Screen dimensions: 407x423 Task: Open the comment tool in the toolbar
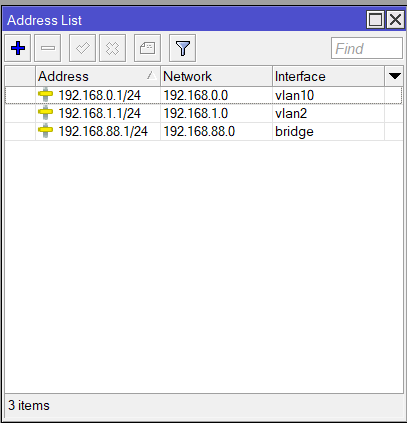click(147, 48)
